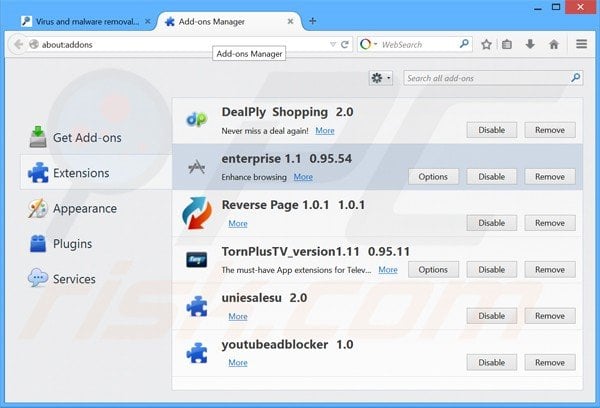Close the Virus and malware removal tab
This screenshot has width=600, height=408.
pyautogui.click(x=147, y=21)
